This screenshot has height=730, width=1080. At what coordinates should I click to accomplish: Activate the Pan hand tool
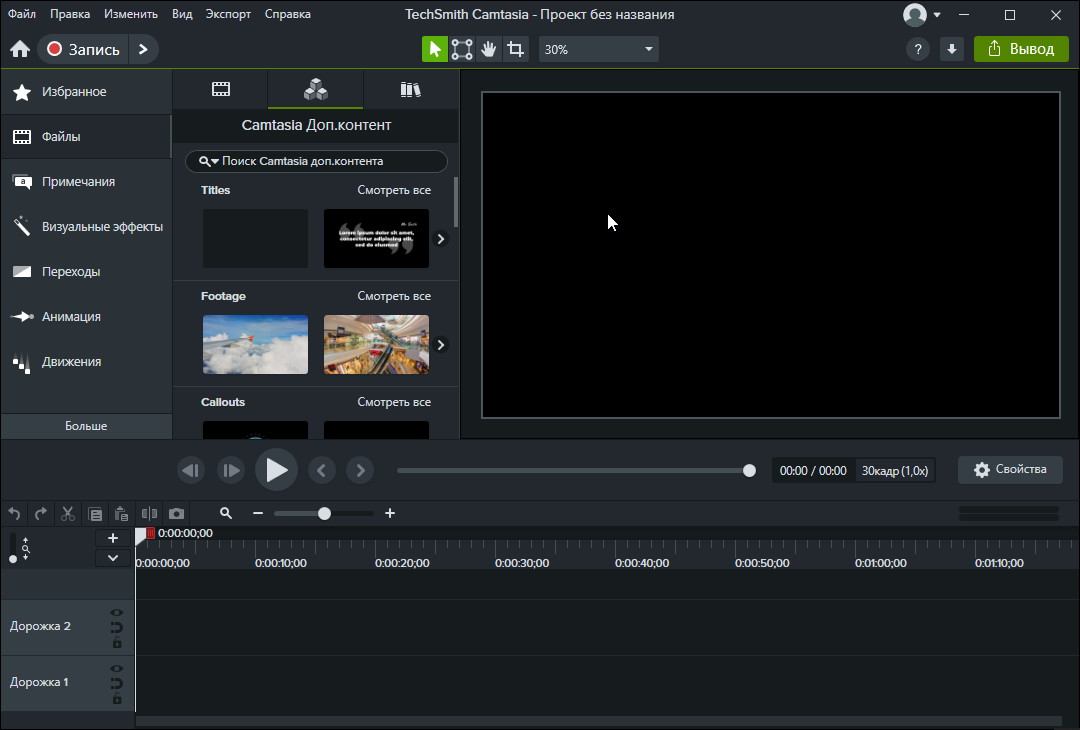coord(488,49)
